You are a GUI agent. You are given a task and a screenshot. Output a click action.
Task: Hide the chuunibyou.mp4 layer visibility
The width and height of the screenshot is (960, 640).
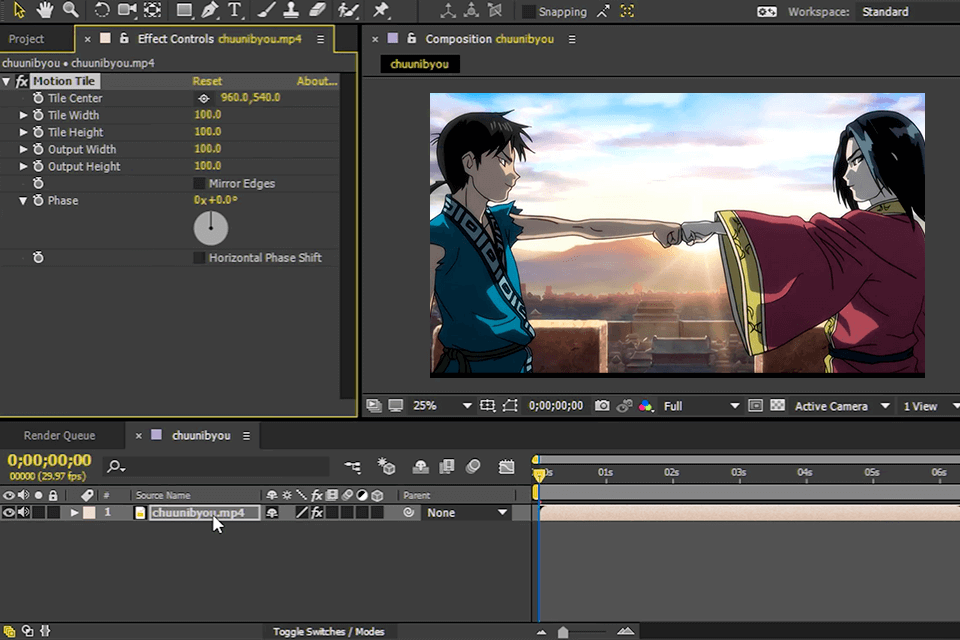(x=8, y=512)
